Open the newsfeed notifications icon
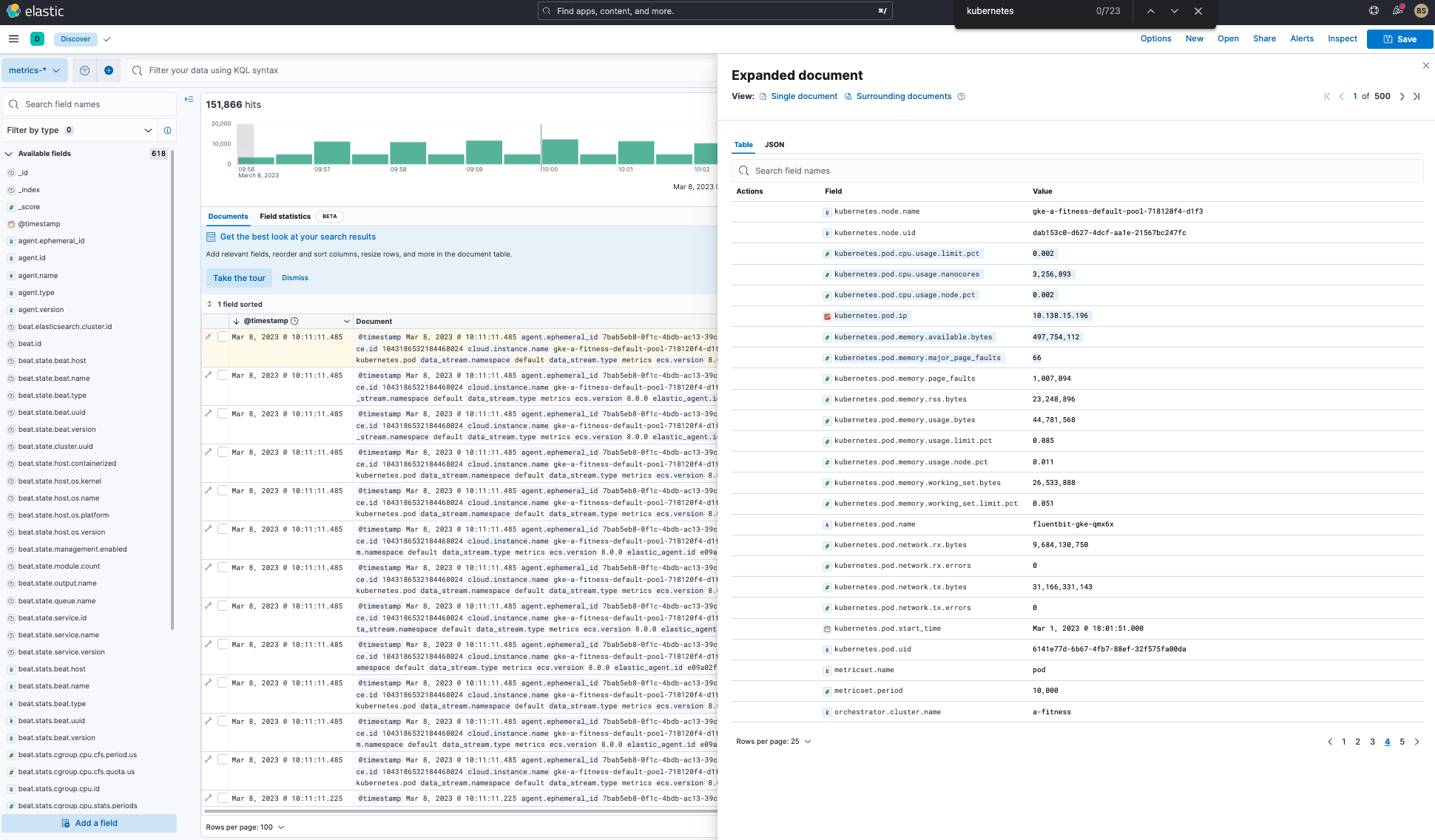The image size is (1435, 840). [x=1397, y=10]
